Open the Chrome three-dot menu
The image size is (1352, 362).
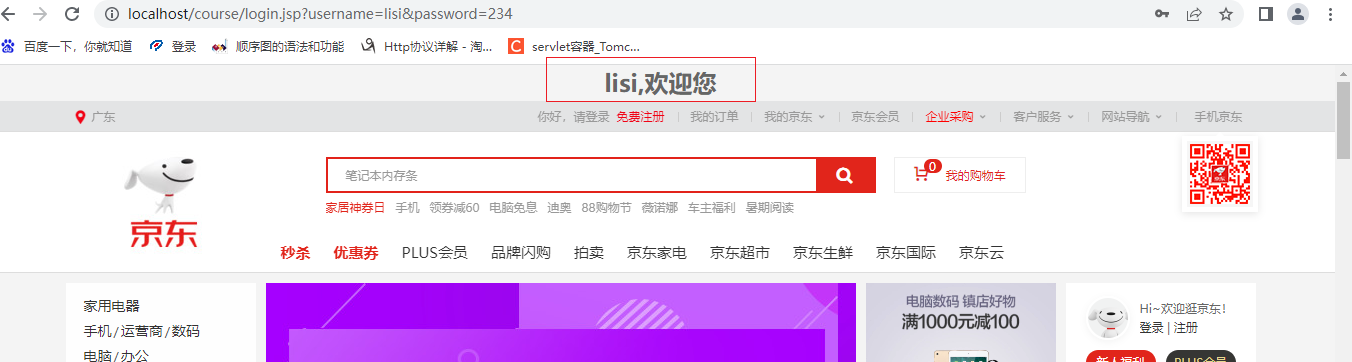click(x=1331, y=14)
